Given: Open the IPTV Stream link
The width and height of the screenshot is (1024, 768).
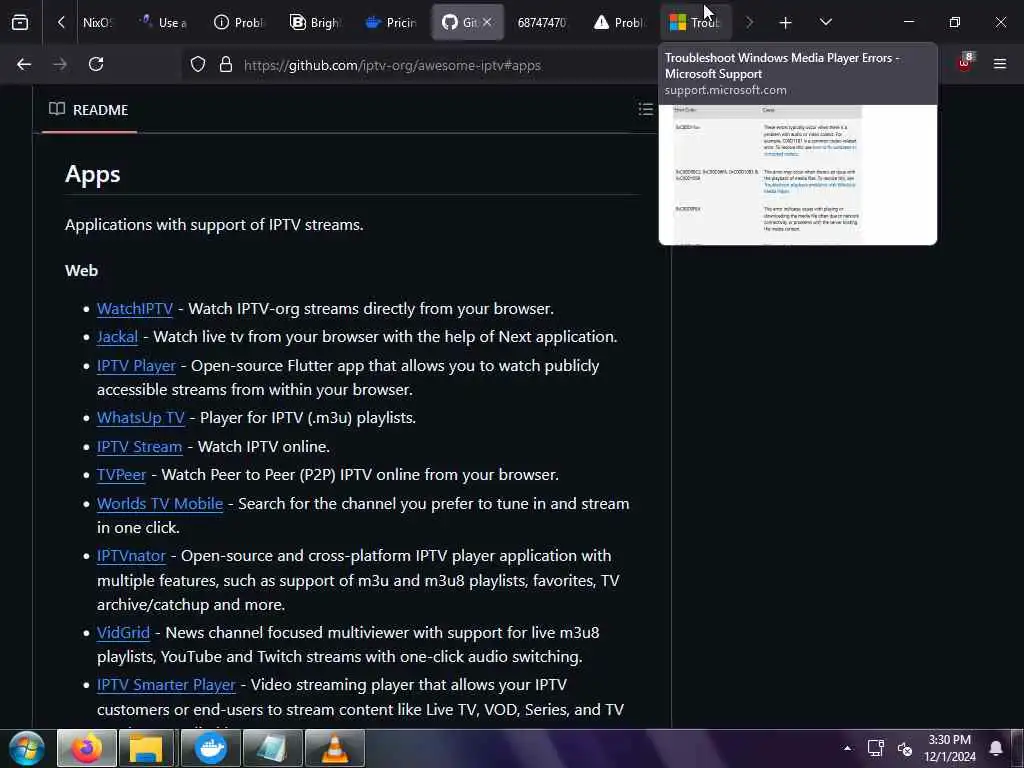Looking at the screenshot, I should tap(140, 447).
